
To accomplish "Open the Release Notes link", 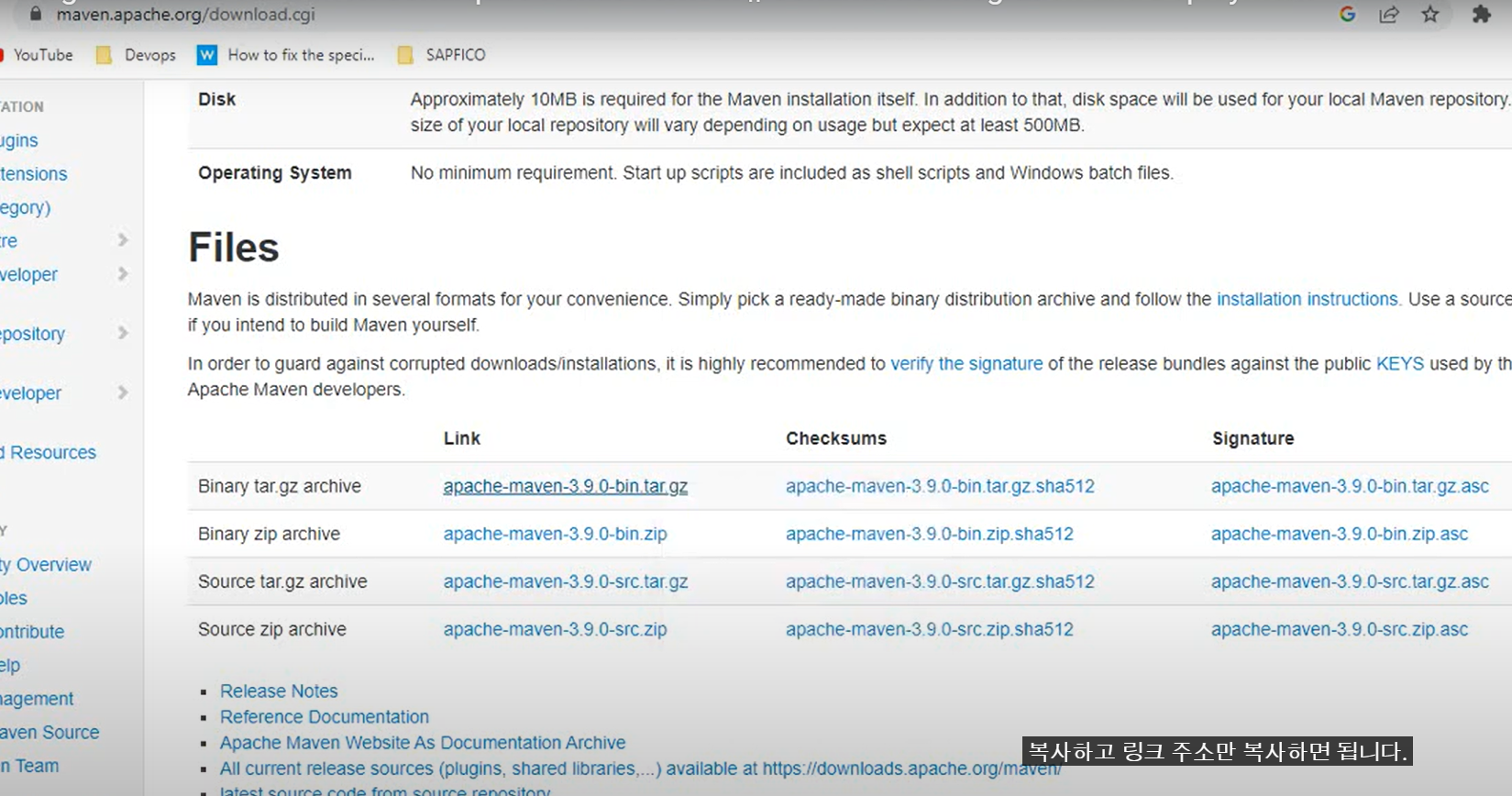I will (x=279, y=691).
